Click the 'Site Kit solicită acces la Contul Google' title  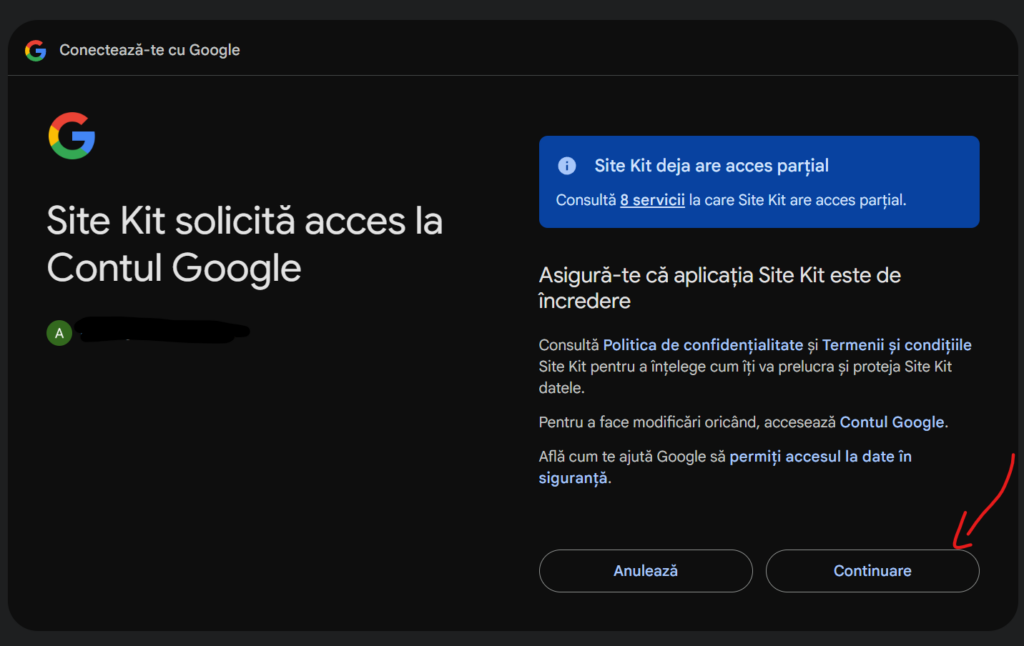pos(245,244)
